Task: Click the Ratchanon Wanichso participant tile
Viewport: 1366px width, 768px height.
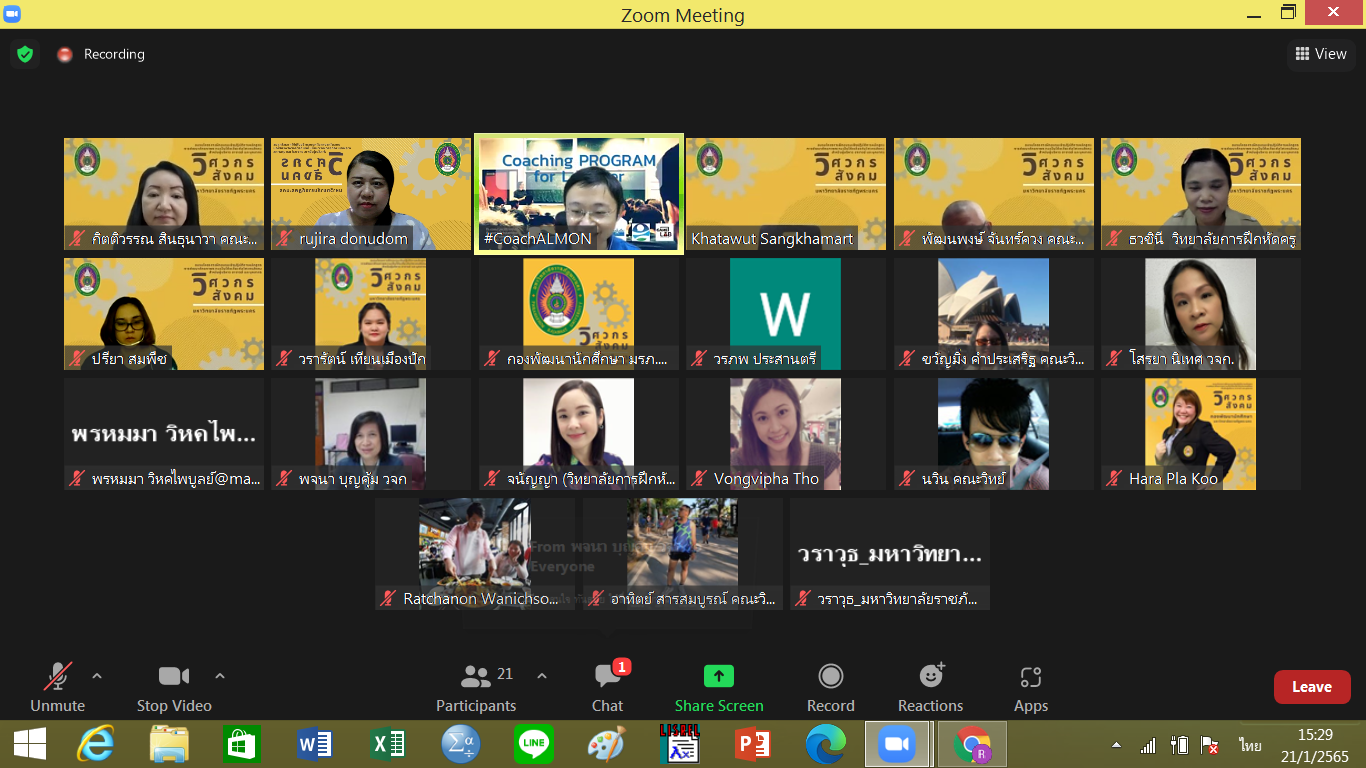Action: (x=475, y=554)
